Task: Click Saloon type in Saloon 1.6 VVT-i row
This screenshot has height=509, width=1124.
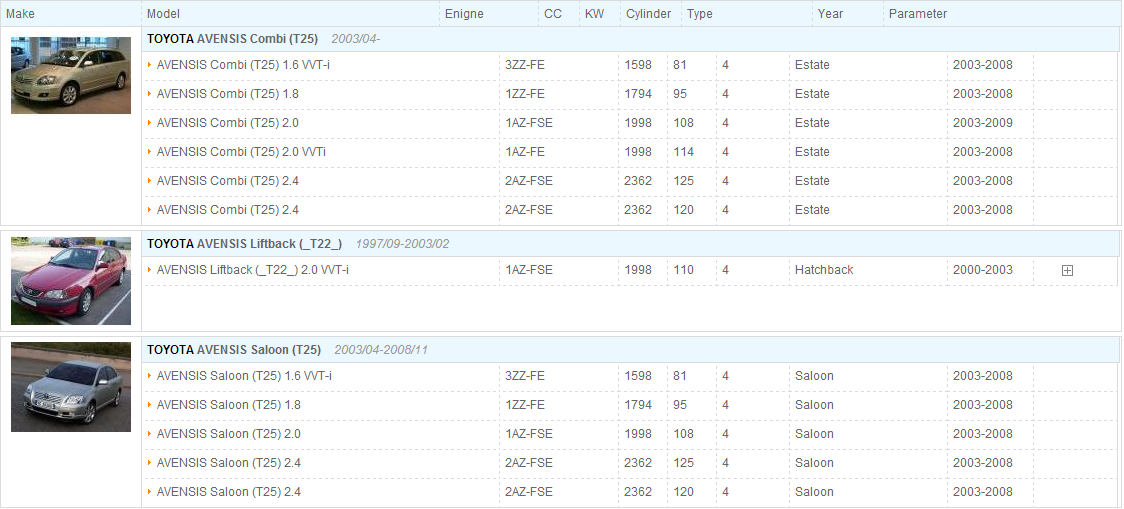Action: point(814,376)
